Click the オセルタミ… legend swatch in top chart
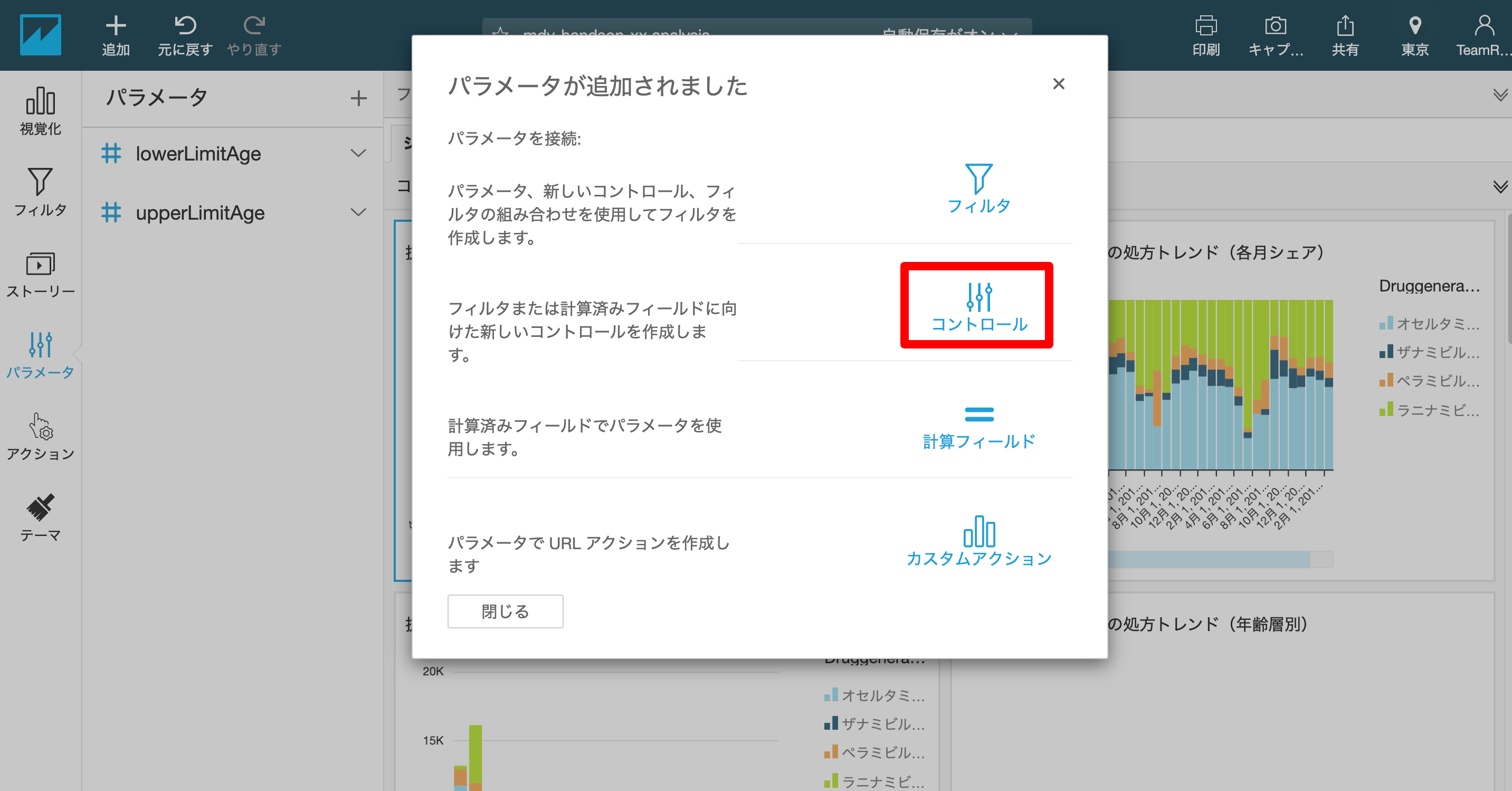The width and height of the screenshot is (1512, 791). pos(1386,323)
